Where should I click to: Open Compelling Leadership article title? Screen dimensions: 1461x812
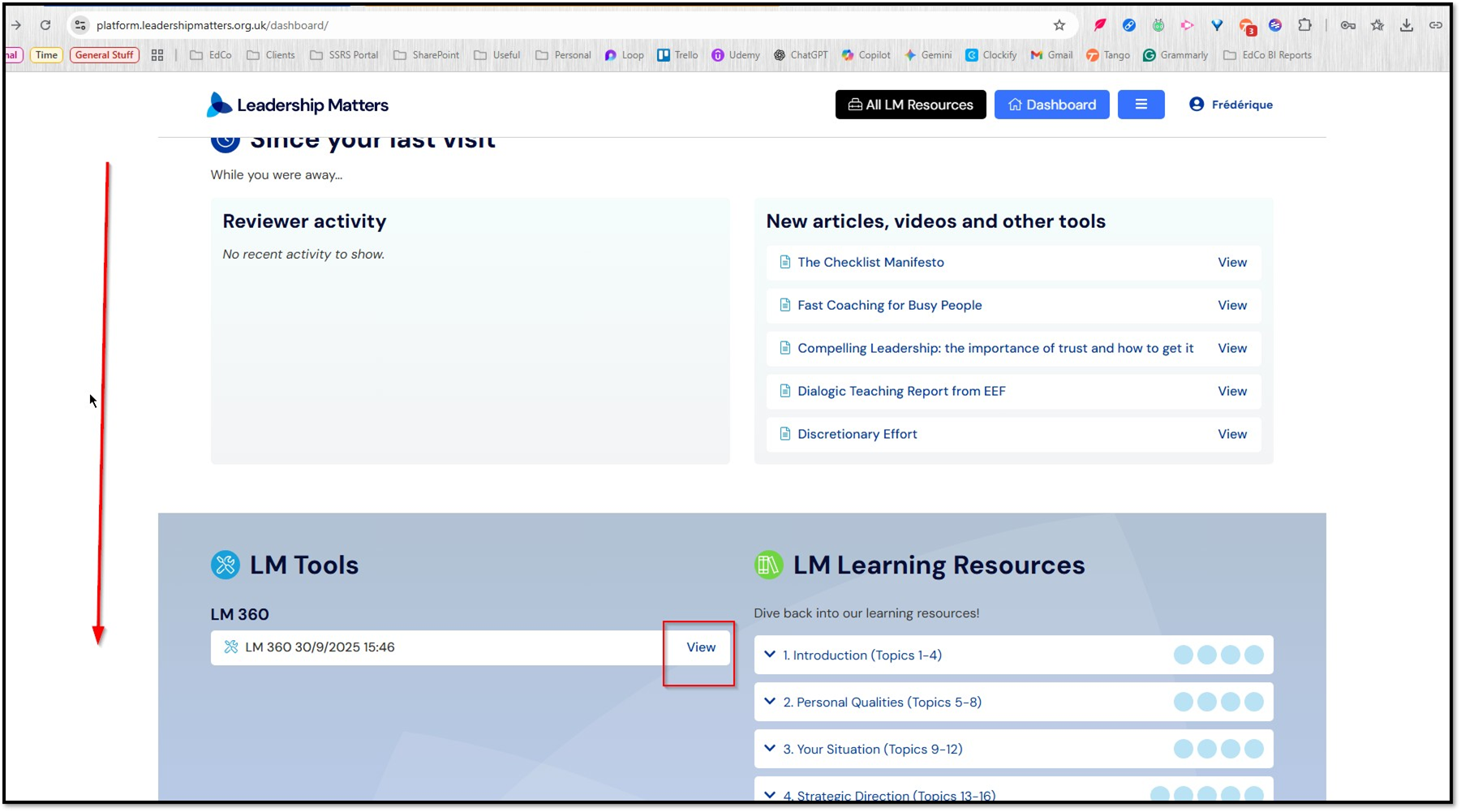(995, 348)
